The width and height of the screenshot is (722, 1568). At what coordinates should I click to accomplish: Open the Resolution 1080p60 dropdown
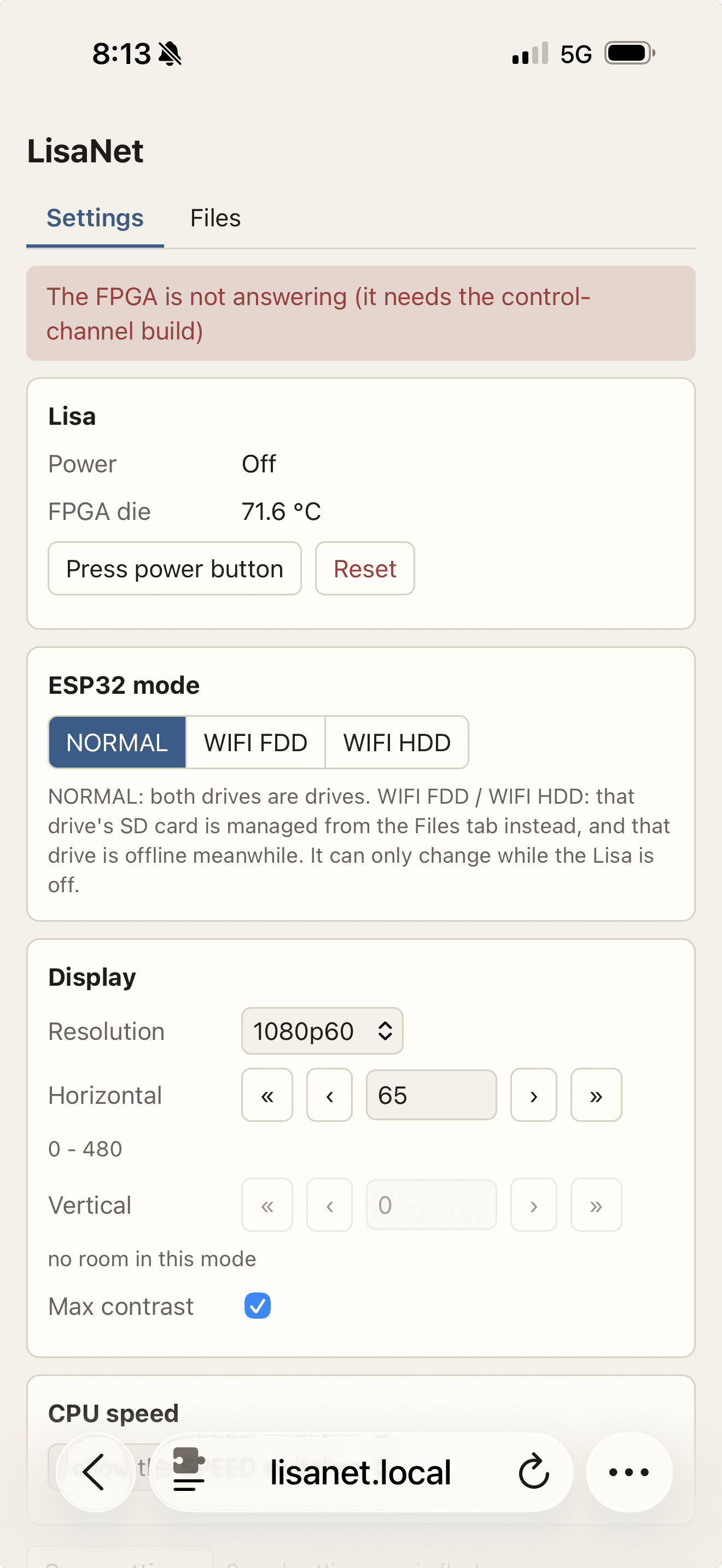[x=322, y=1031]
